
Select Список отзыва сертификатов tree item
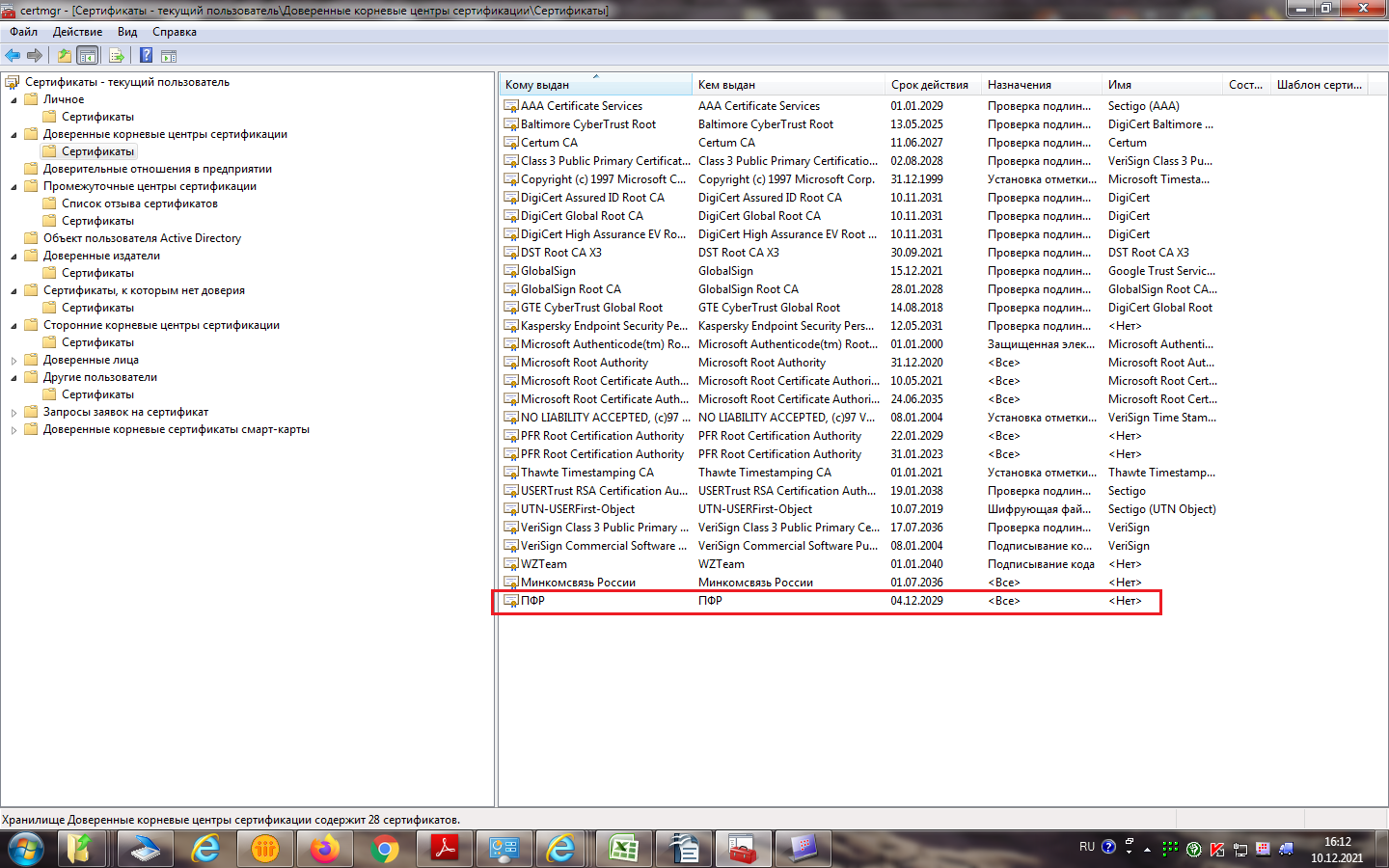pyautogui.click(x=140, y=203)
